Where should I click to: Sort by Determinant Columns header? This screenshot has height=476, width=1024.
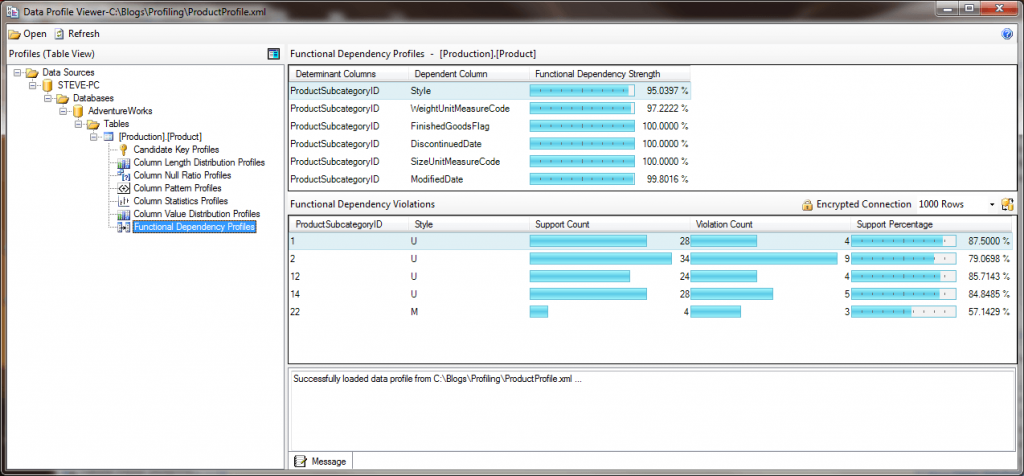click(x=349, y=74)
